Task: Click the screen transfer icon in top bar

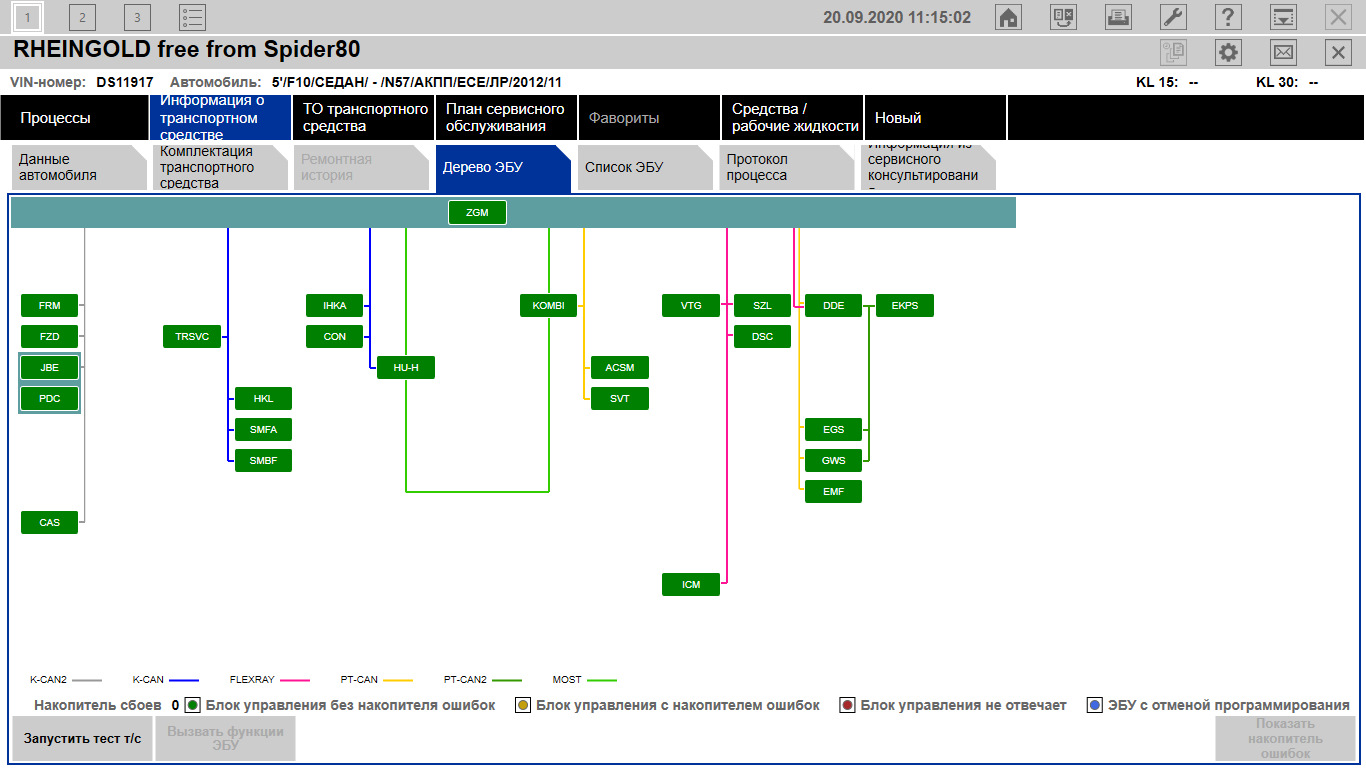Action: pyautogui.click(x=1064, y=17)
